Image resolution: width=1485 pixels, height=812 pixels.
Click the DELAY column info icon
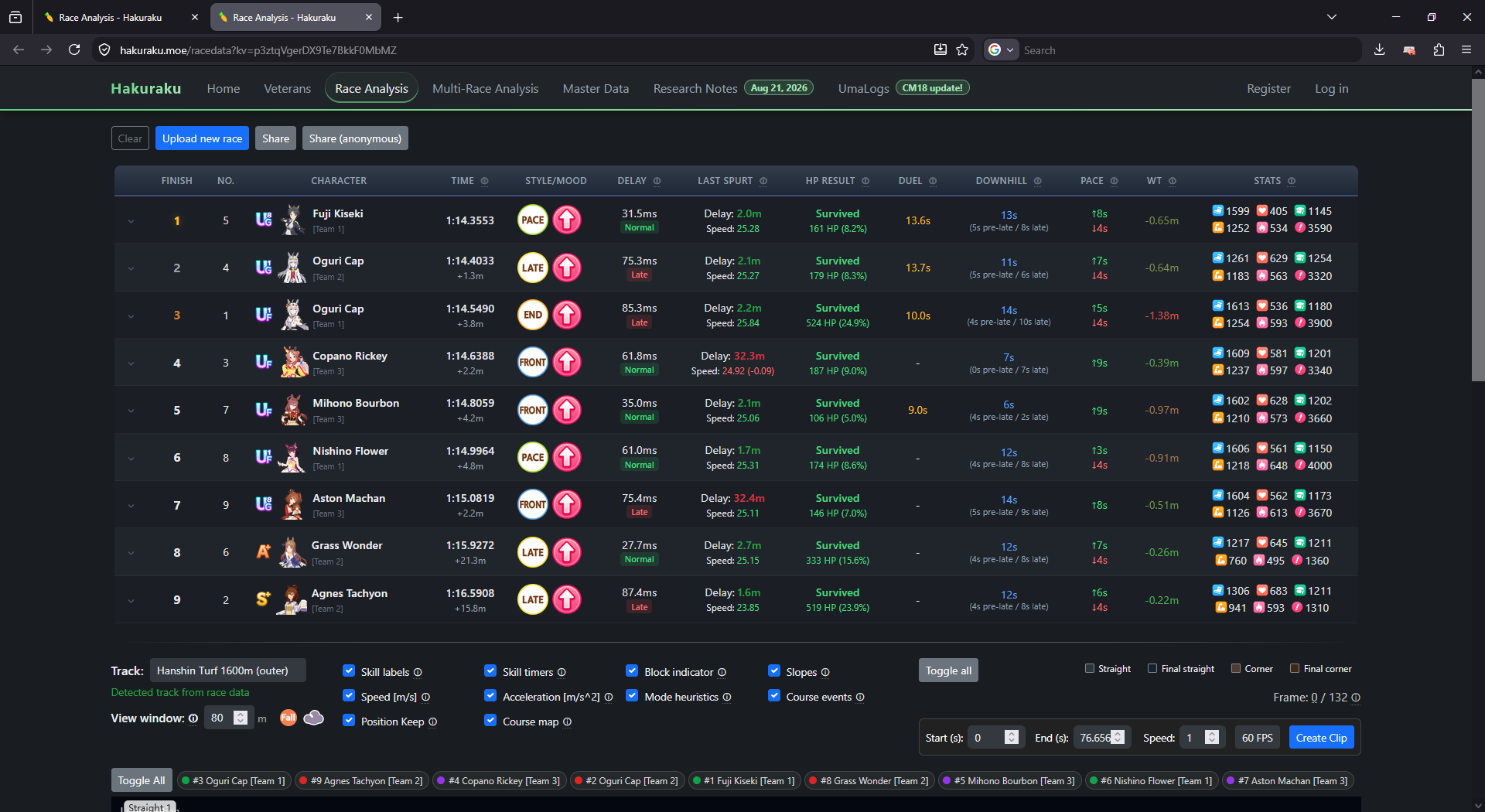pyautogui.click(x=657, y=181)
